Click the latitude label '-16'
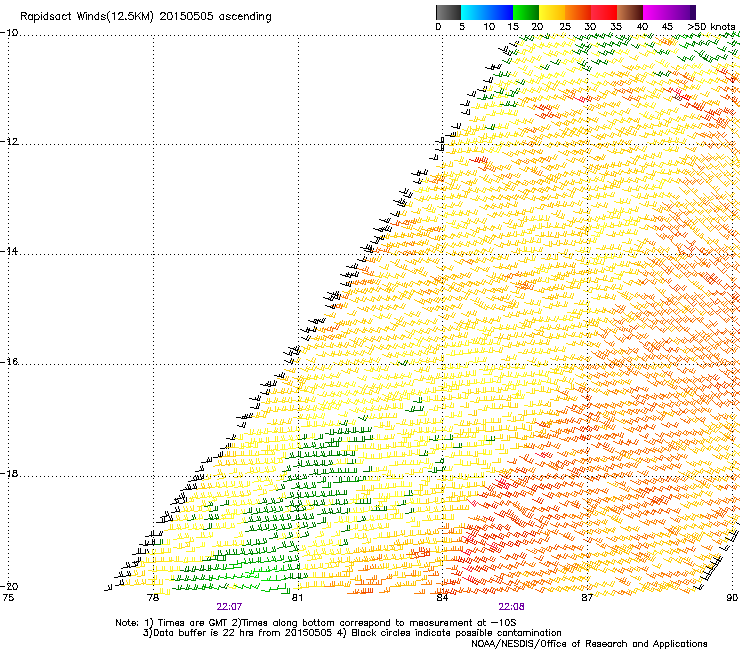 pos(9,362)
